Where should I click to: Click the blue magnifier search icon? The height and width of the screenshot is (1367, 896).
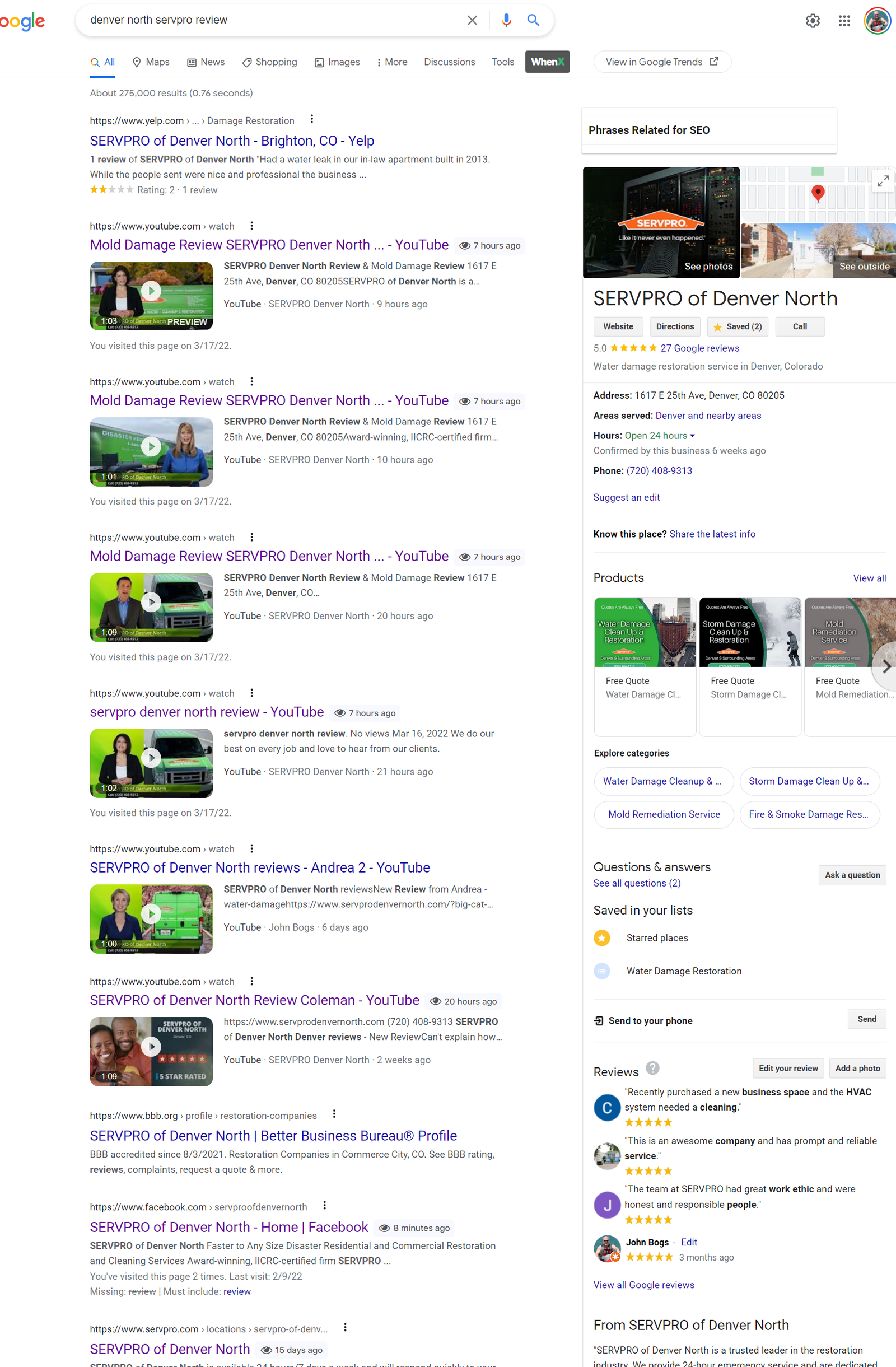tap(533, 21)
